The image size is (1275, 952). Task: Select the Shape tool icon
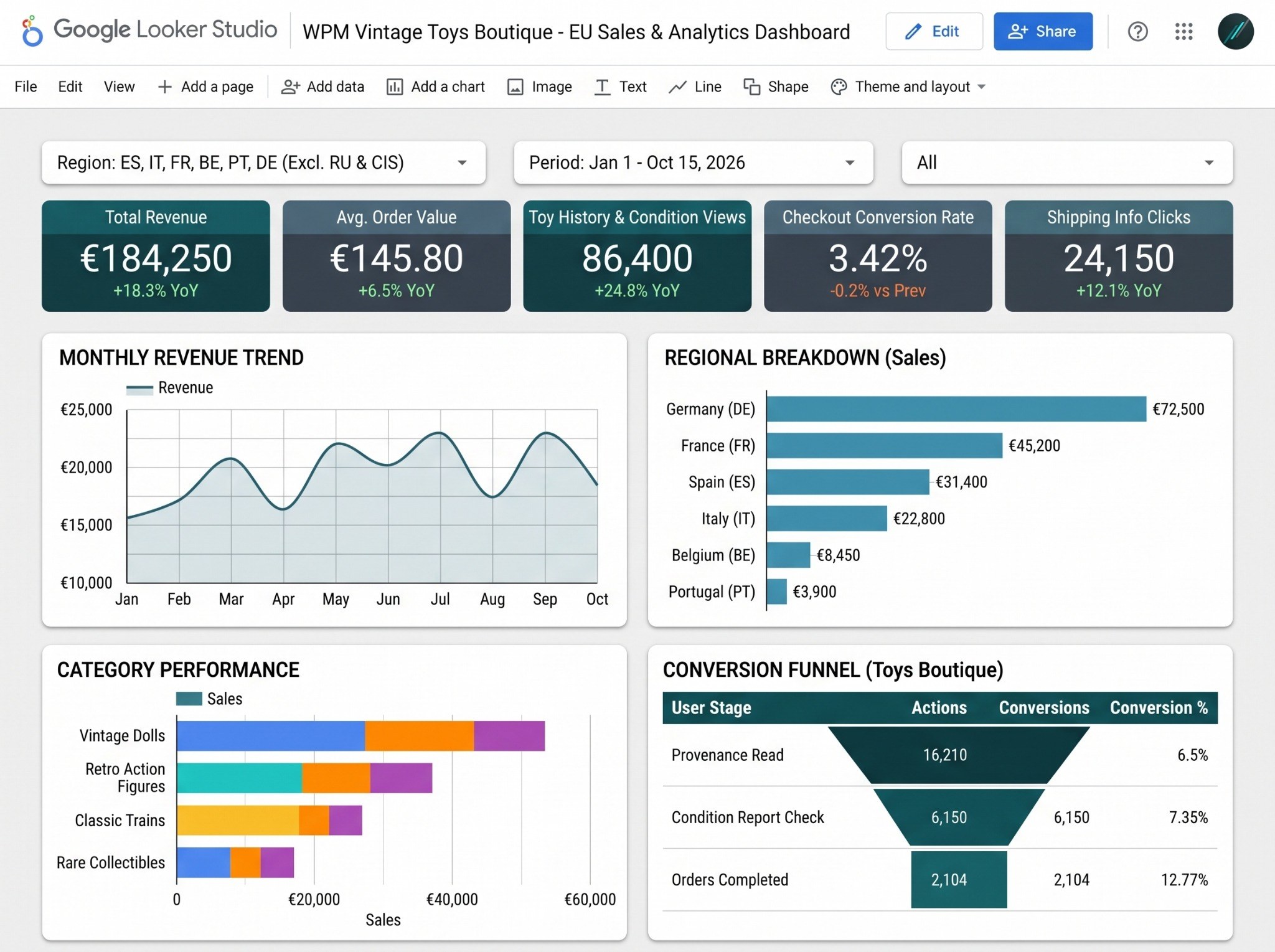click(x=751, y=87)
